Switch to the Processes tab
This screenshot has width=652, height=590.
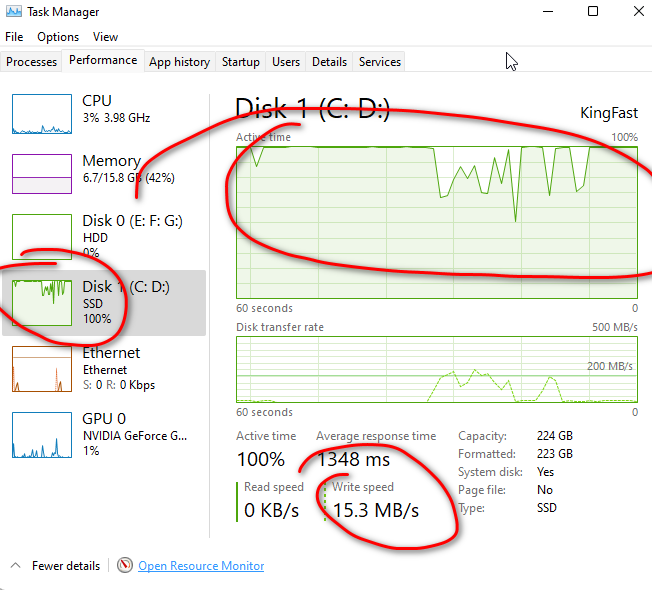point(32,62)
